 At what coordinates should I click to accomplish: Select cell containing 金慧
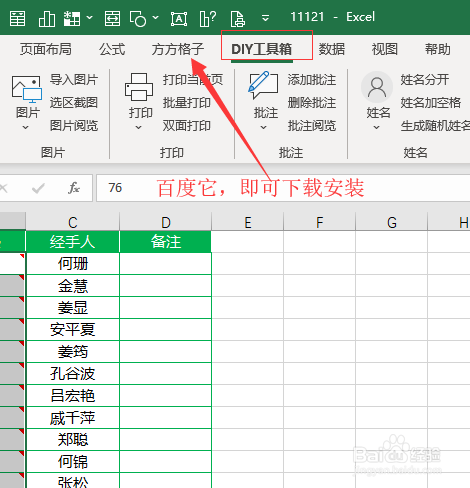(73, 286)
